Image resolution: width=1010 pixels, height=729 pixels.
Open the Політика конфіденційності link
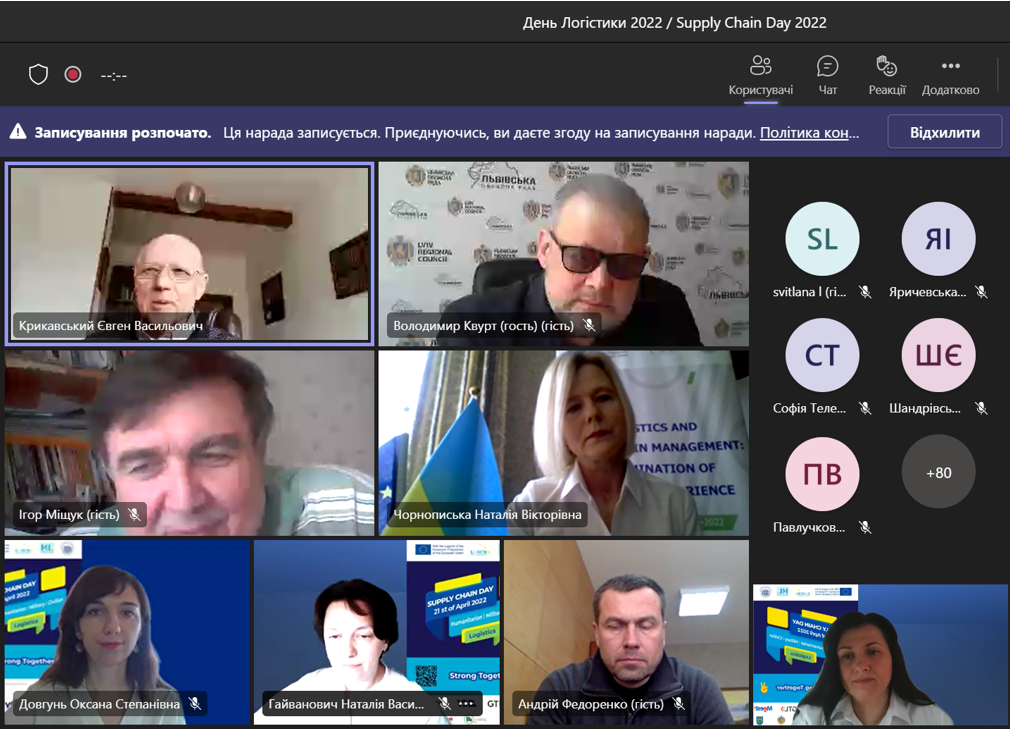coord(808,133)
